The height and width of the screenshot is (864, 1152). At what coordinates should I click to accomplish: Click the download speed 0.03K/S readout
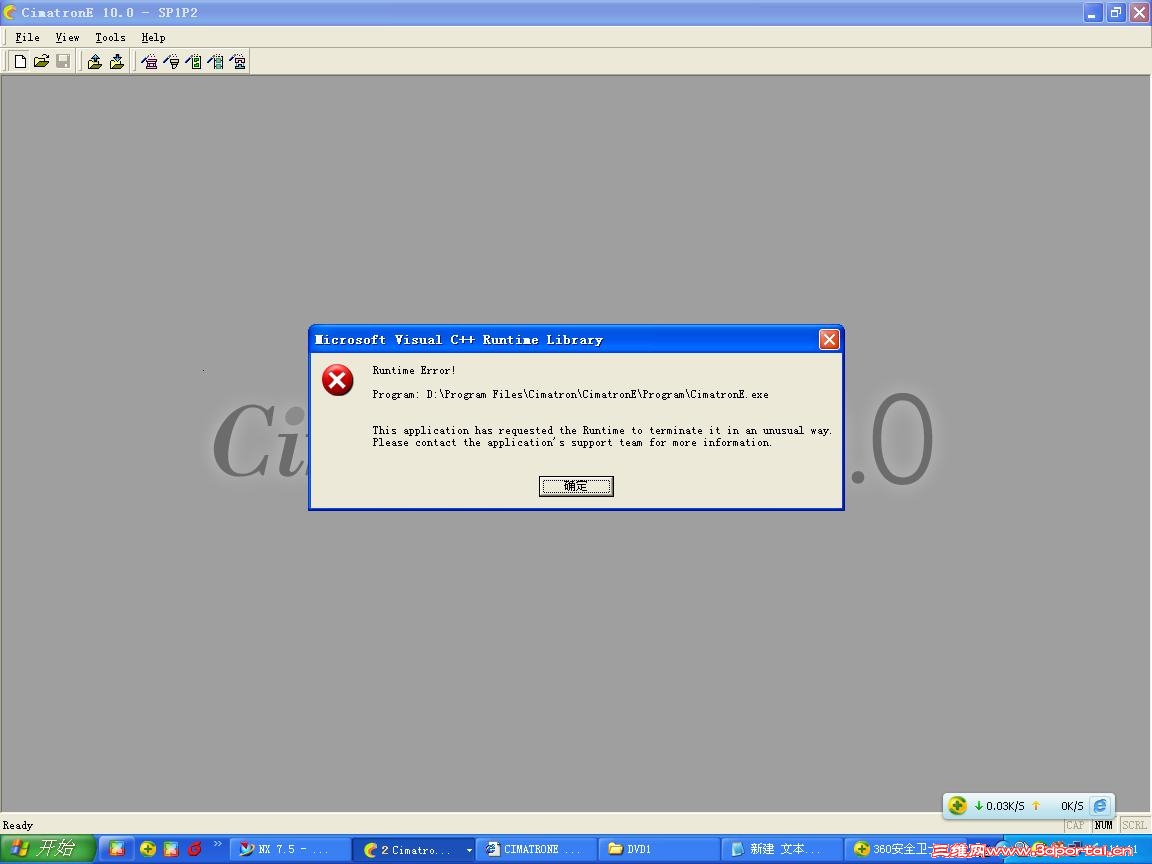1004,806
